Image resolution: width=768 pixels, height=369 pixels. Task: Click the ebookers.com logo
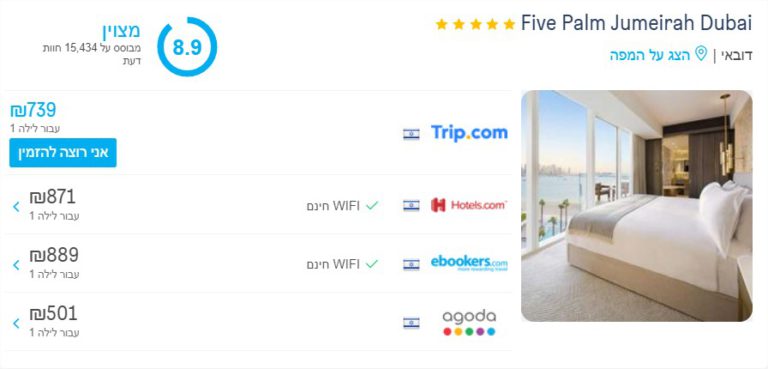[469, 263]
